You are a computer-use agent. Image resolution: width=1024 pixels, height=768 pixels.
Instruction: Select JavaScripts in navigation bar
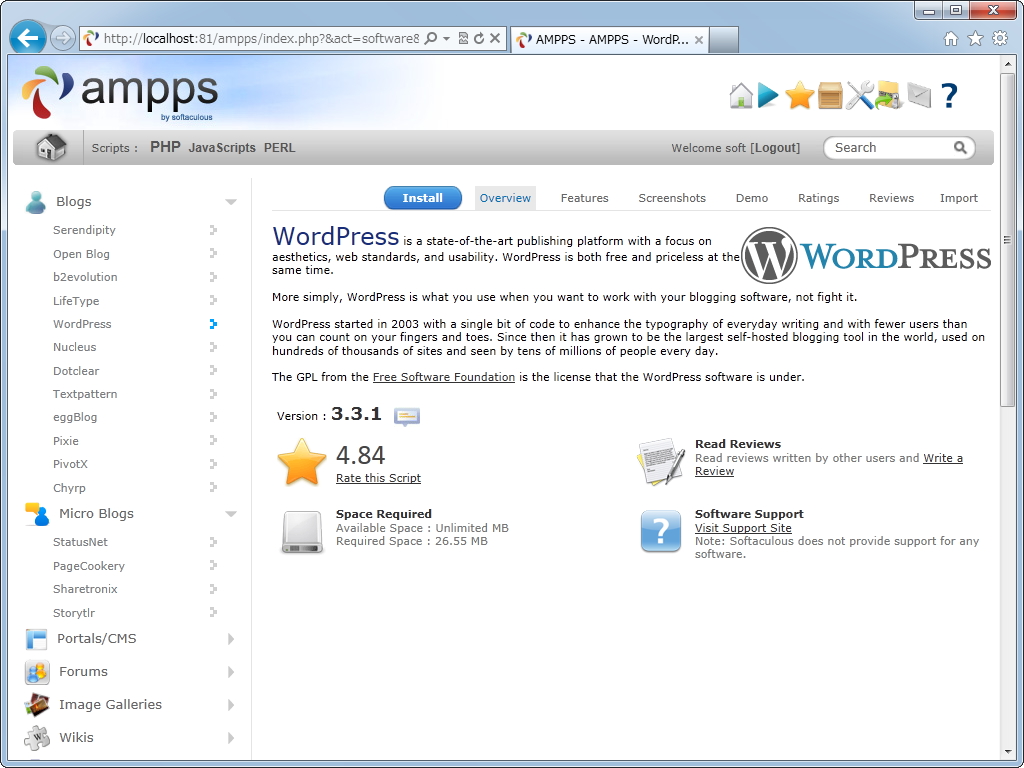[222, 148]
